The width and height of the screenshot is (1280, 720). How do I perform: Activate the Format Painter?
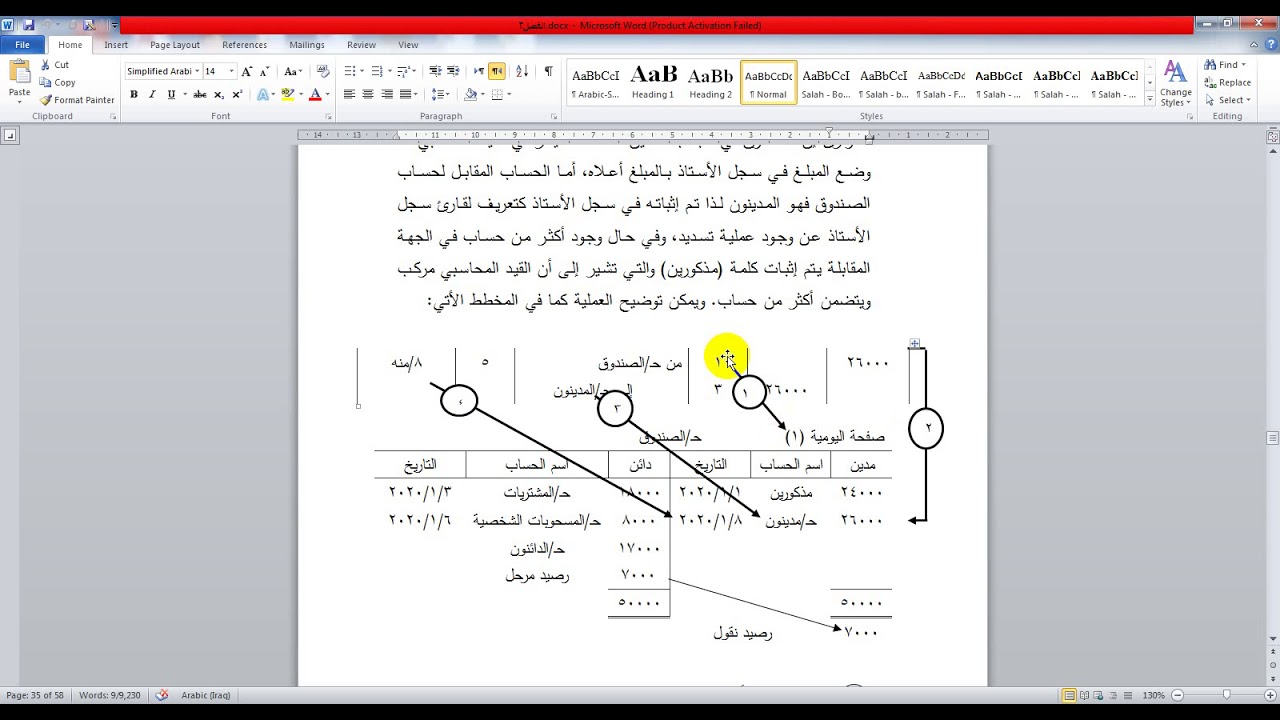click(x=77, y=100)
